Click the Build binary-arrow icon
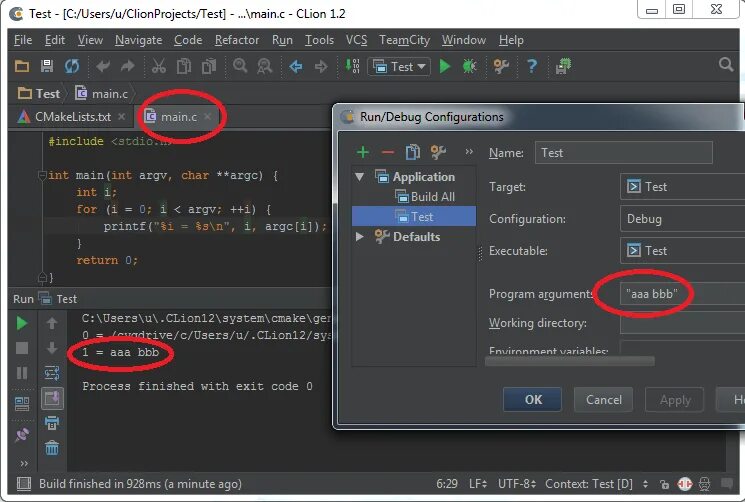This screenshot has width=745, height=502. [x=353, y=66]
